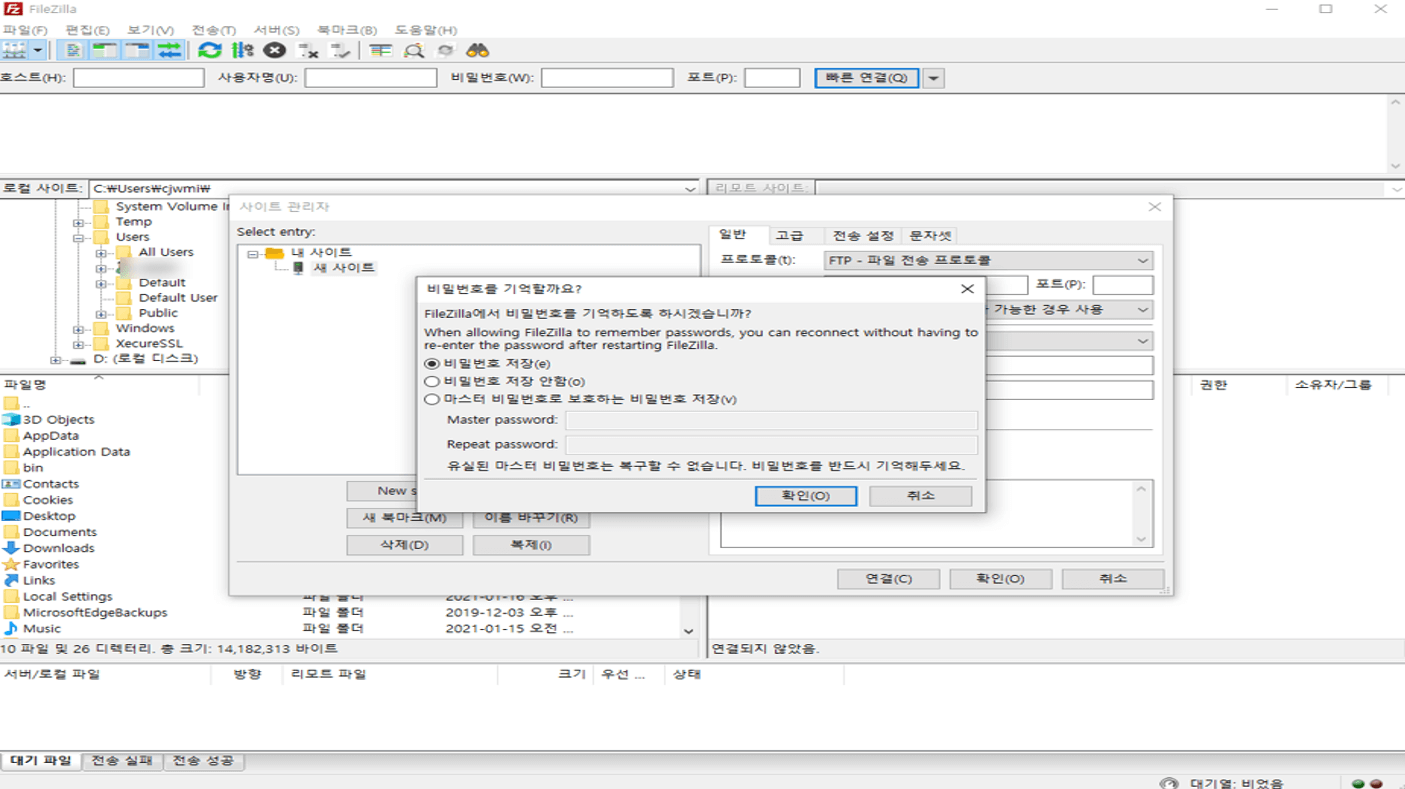1405x789 pixels.
Task: Toggle the remote directory tree icon
Action: coord(137,50)
